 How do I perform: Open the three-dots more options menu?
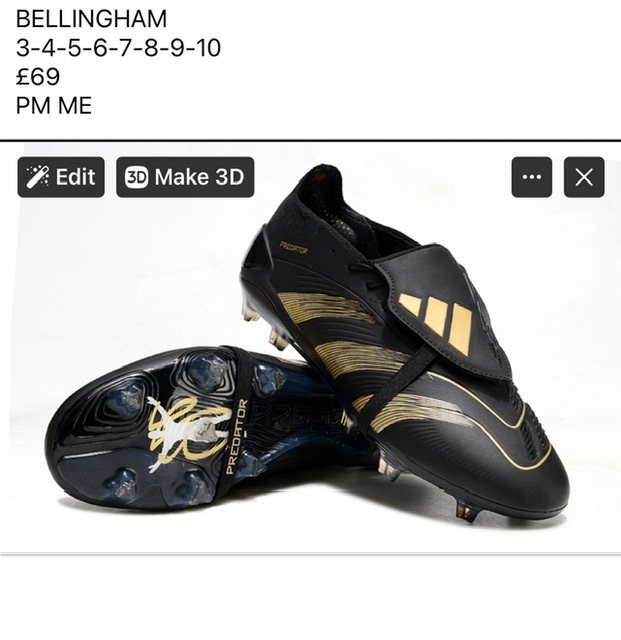(532, 177)
